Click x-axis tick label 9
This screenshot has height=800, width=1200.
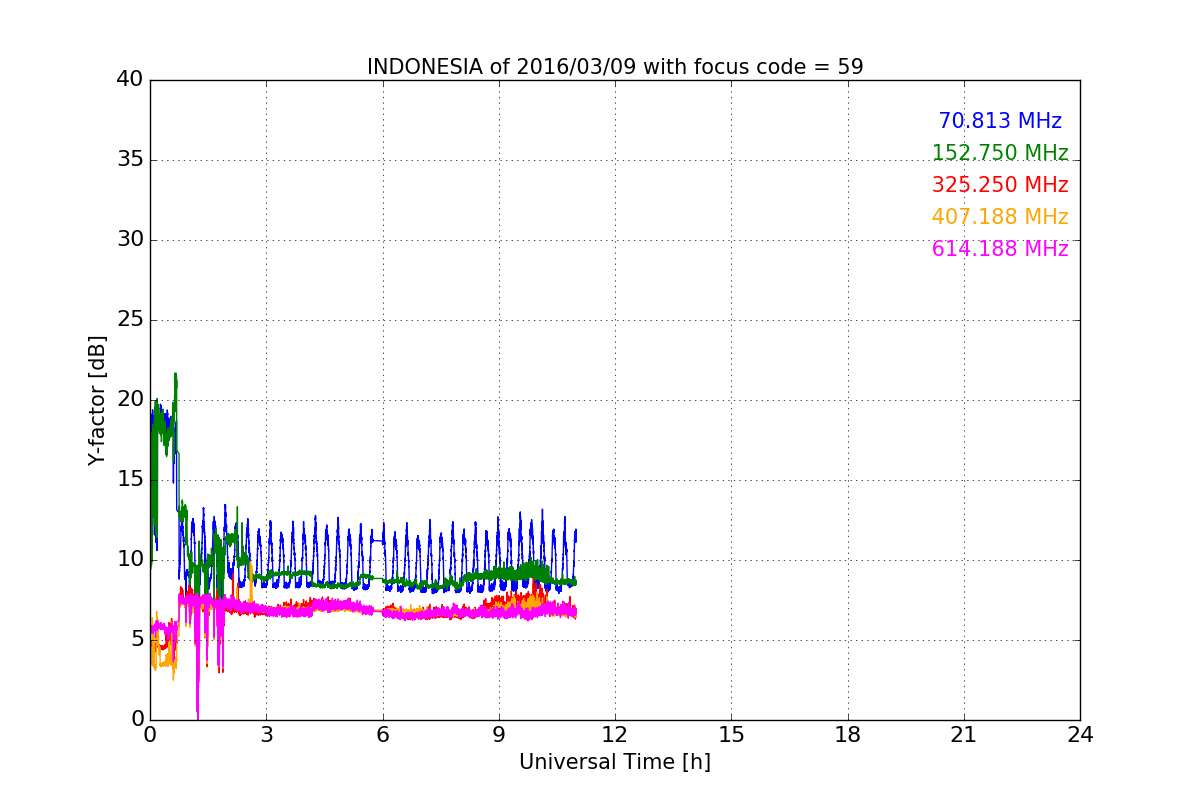(499, 735)
